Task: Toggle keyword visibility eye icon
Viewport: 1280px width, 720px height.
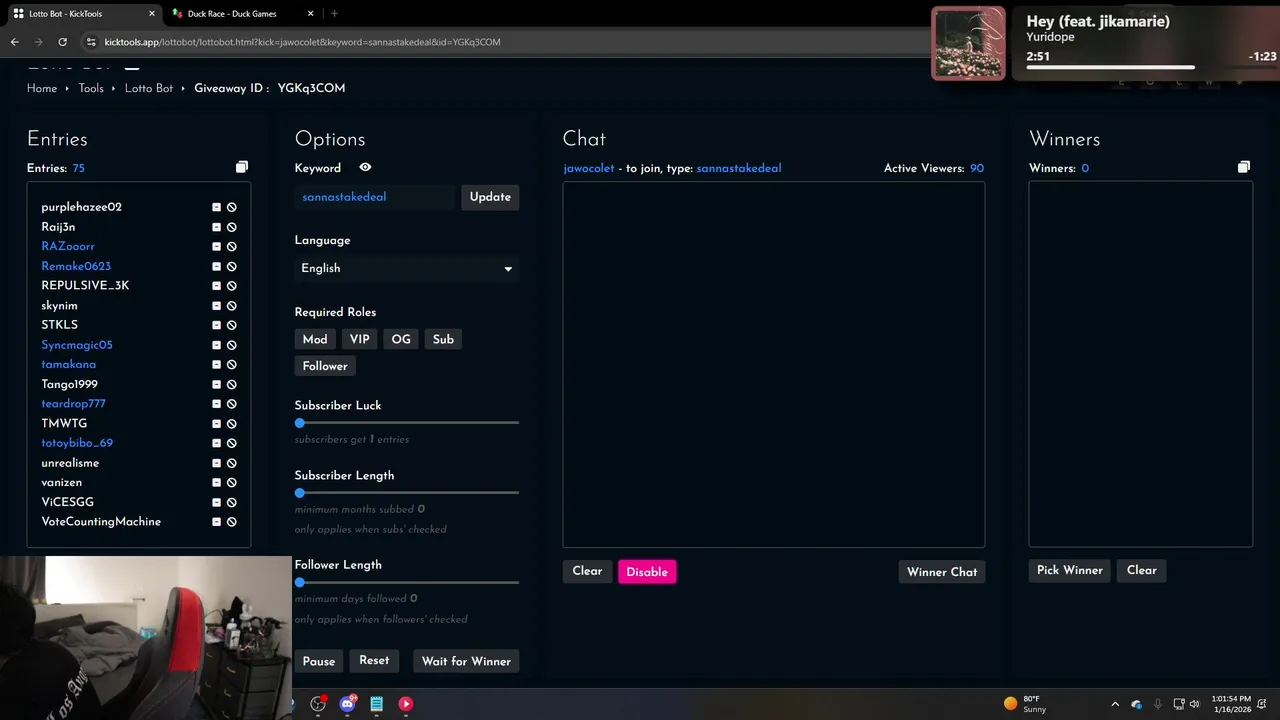Action: point(365,168)
